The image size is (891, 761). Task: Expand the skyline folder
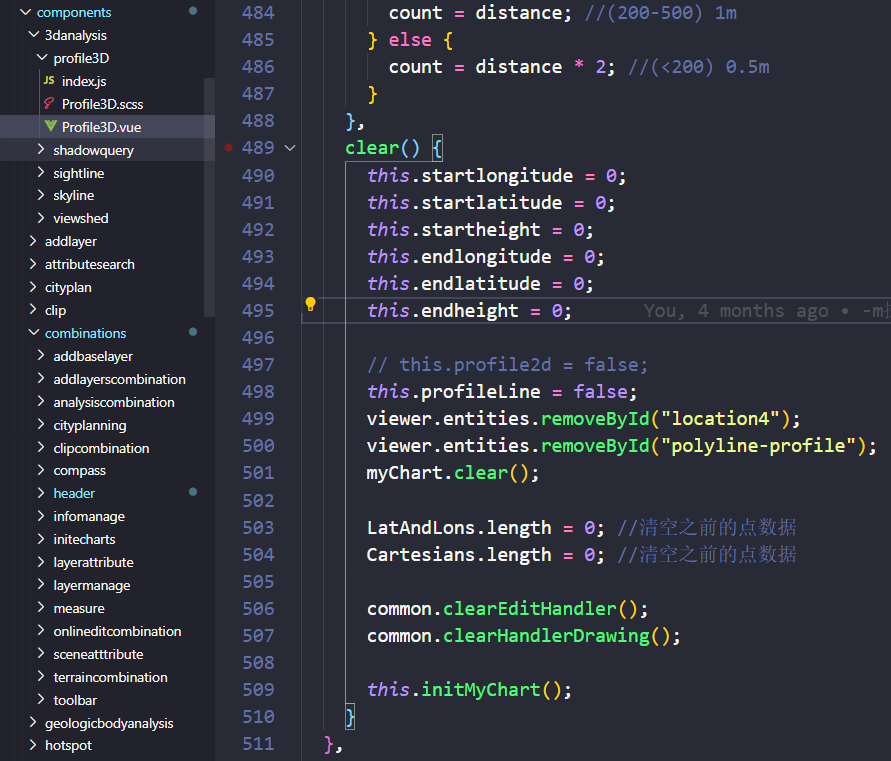tap(41, 195)
